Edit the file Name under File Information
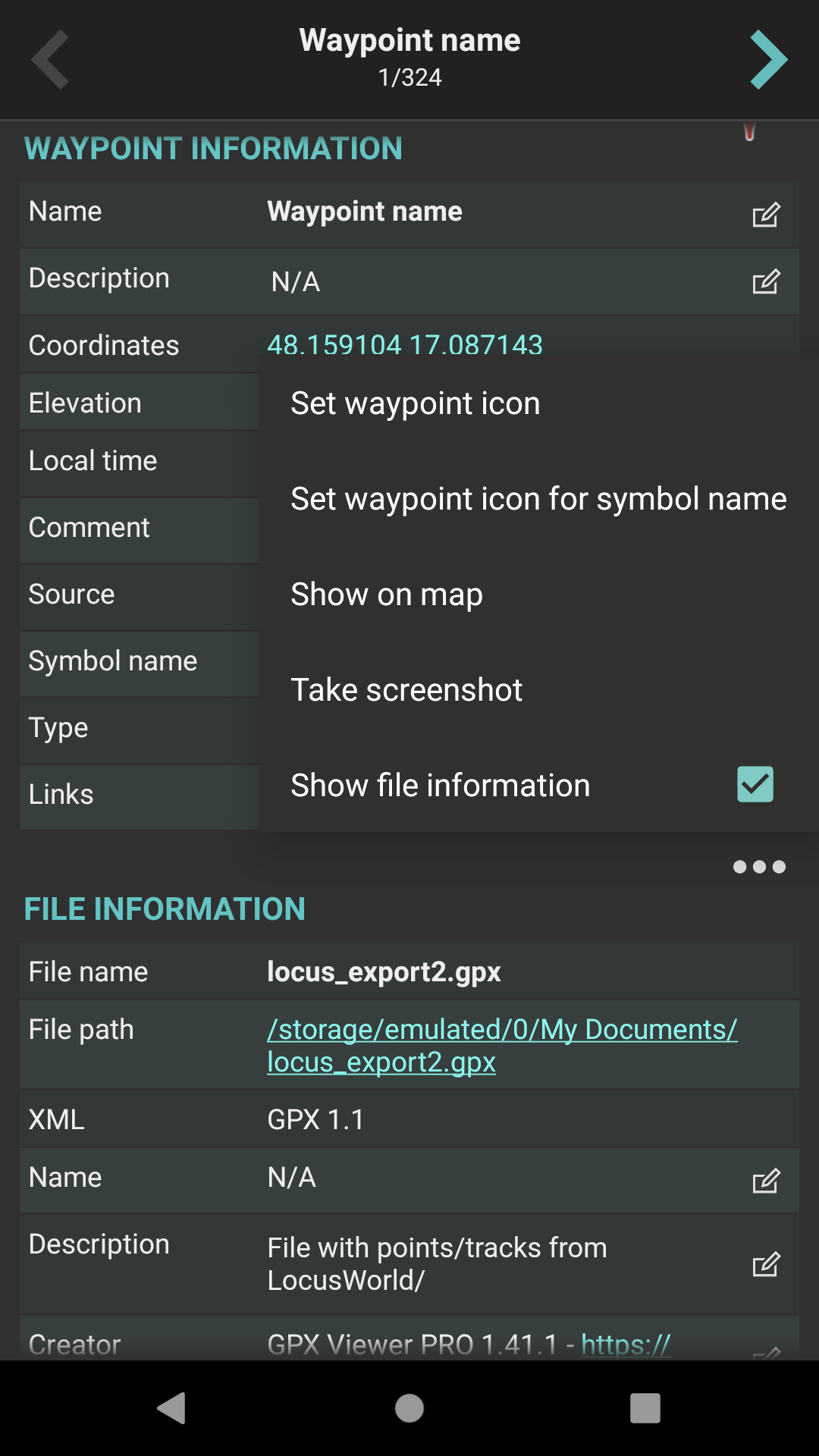 click(765, 1181)
